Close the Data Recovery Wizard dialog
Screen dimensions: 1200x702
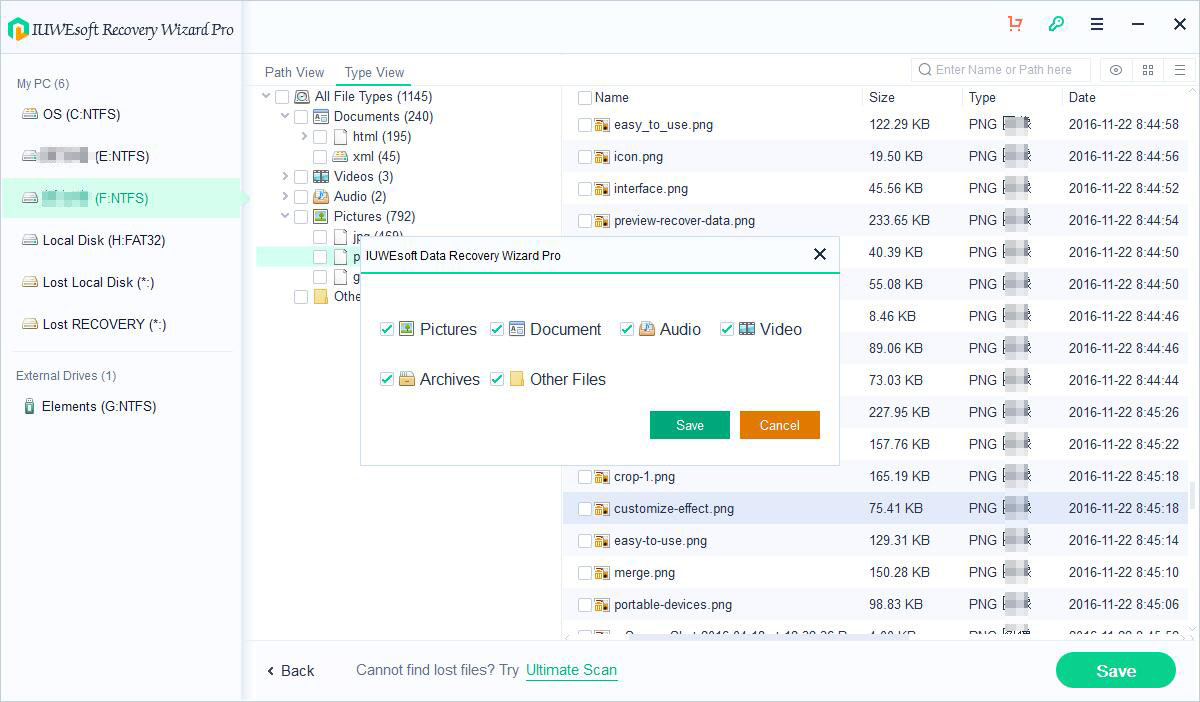pos(820,254)
